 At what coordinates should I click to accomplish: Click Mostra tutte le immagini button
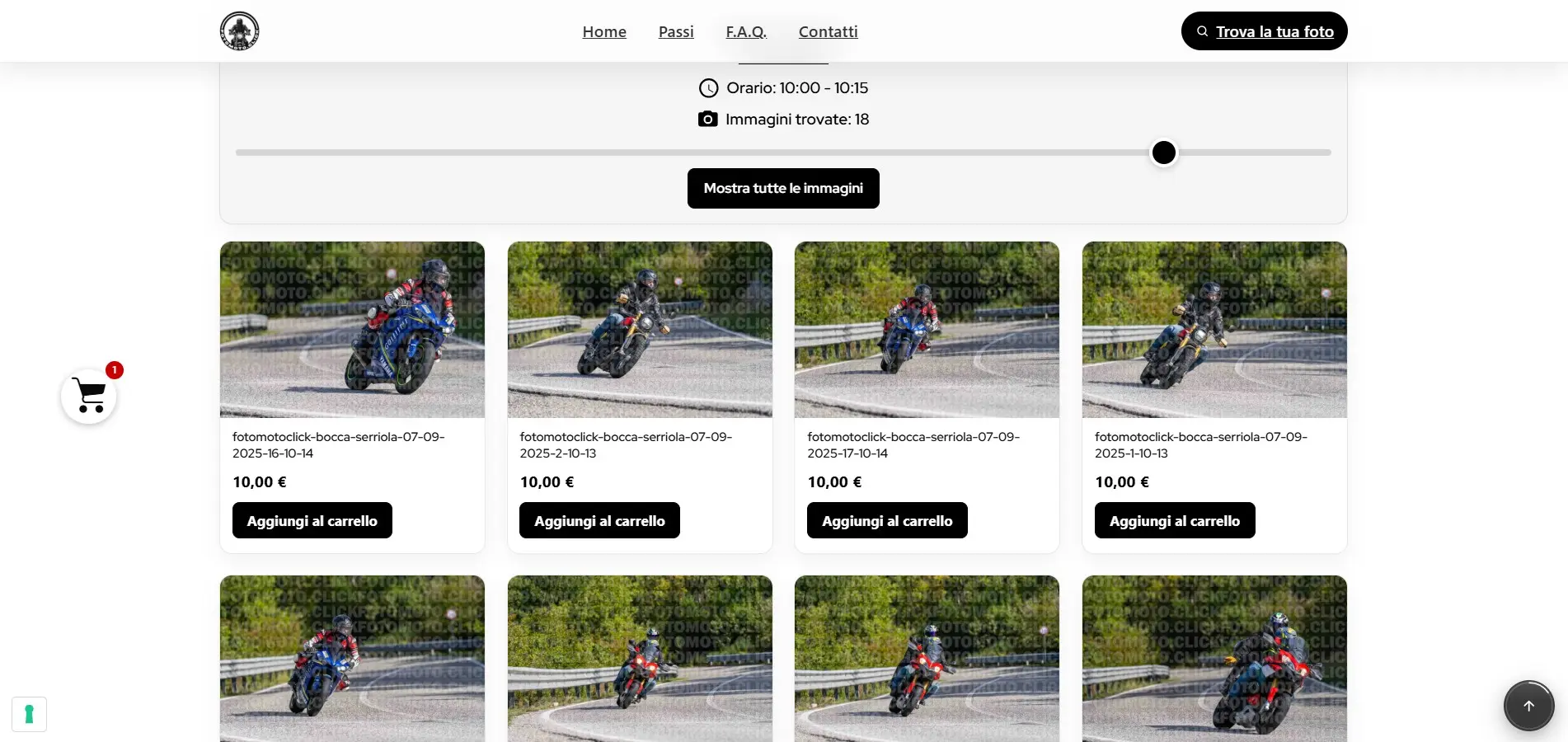[x=783, y=189]
